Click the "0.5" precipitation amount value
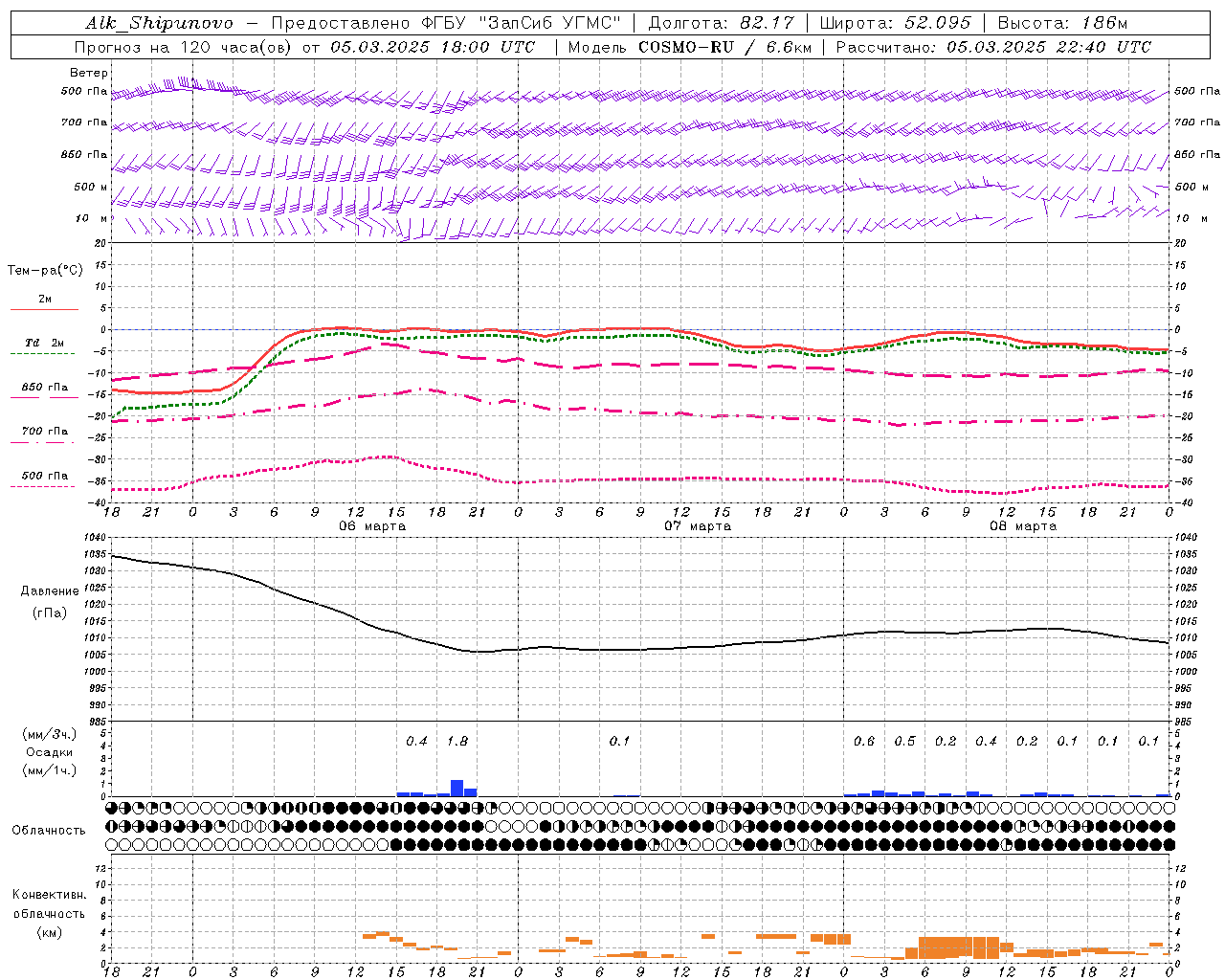This screenshot has height=980, width=1225. click(x=904, y=741)
